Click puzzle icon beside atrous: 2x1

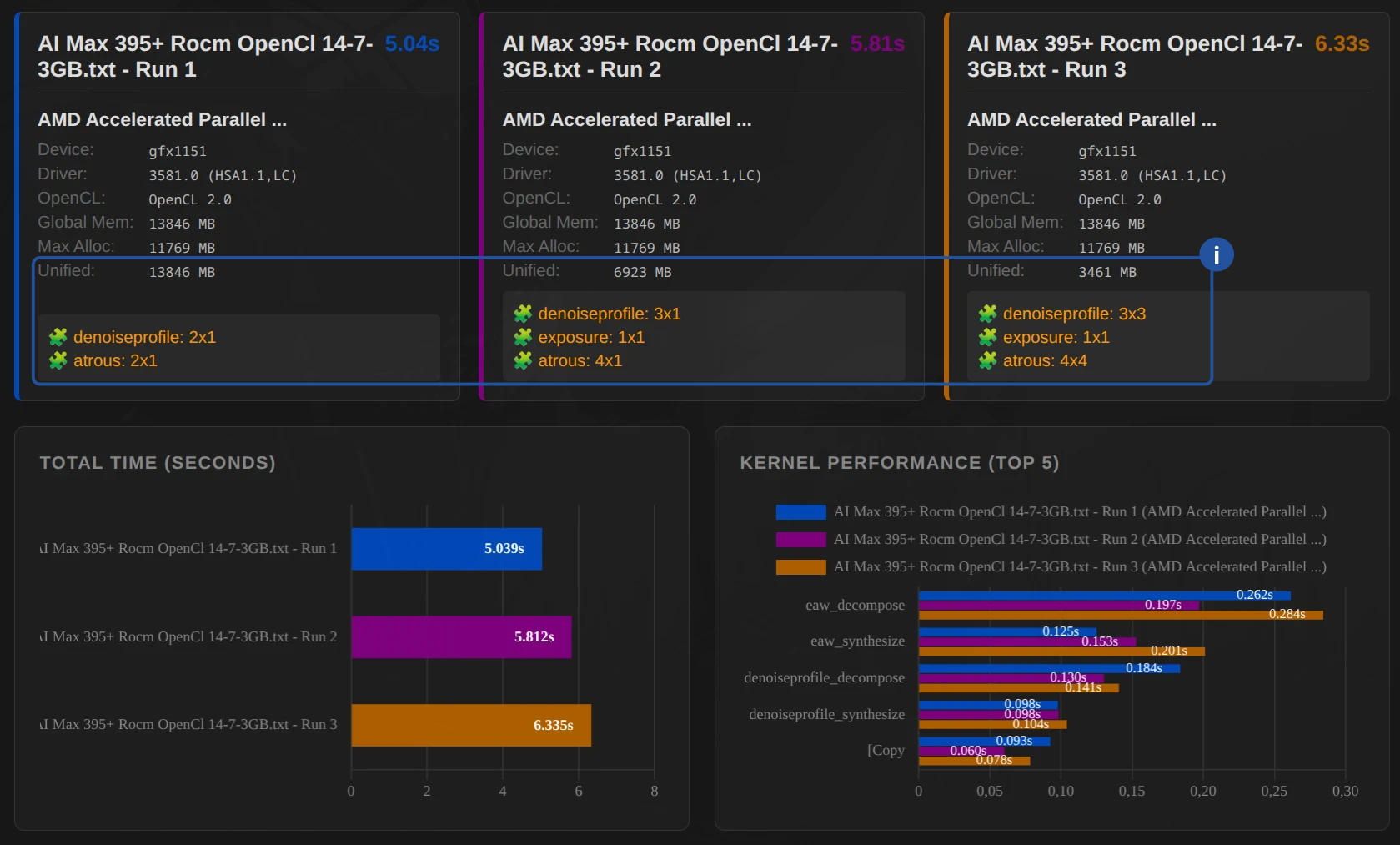tap(58, 360)
